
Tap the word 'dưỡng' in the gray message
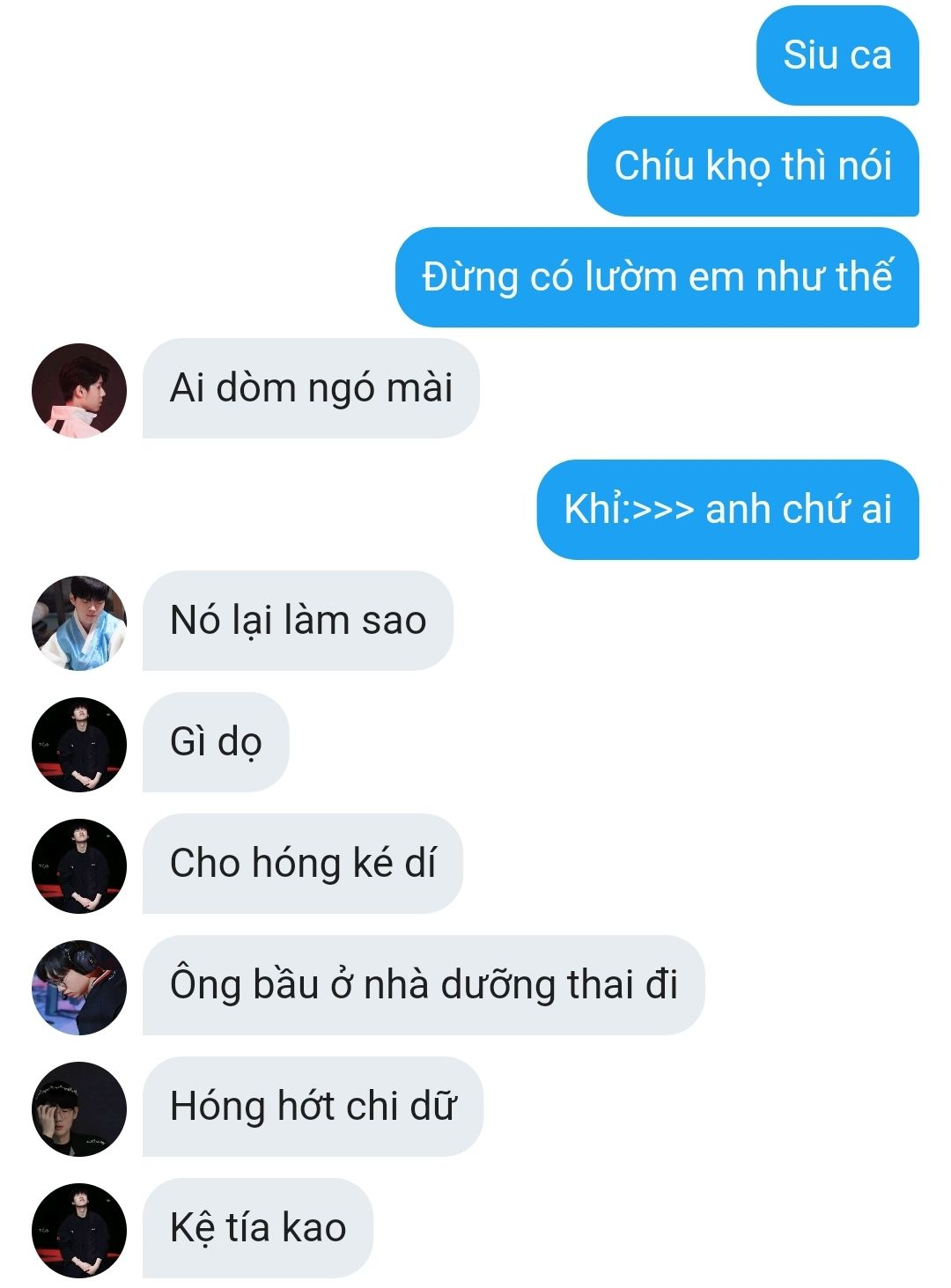coord(498,986)
